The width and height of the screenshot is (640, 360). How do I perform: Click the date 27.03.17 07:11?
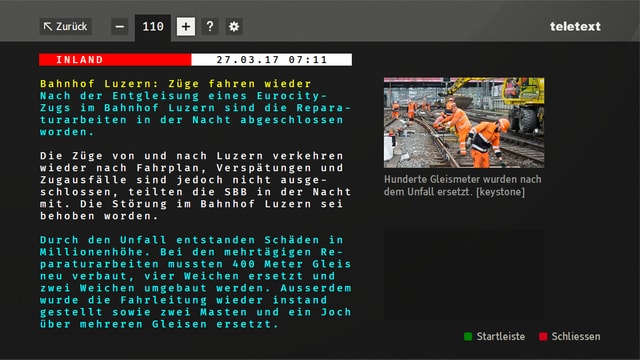(271, 60)
